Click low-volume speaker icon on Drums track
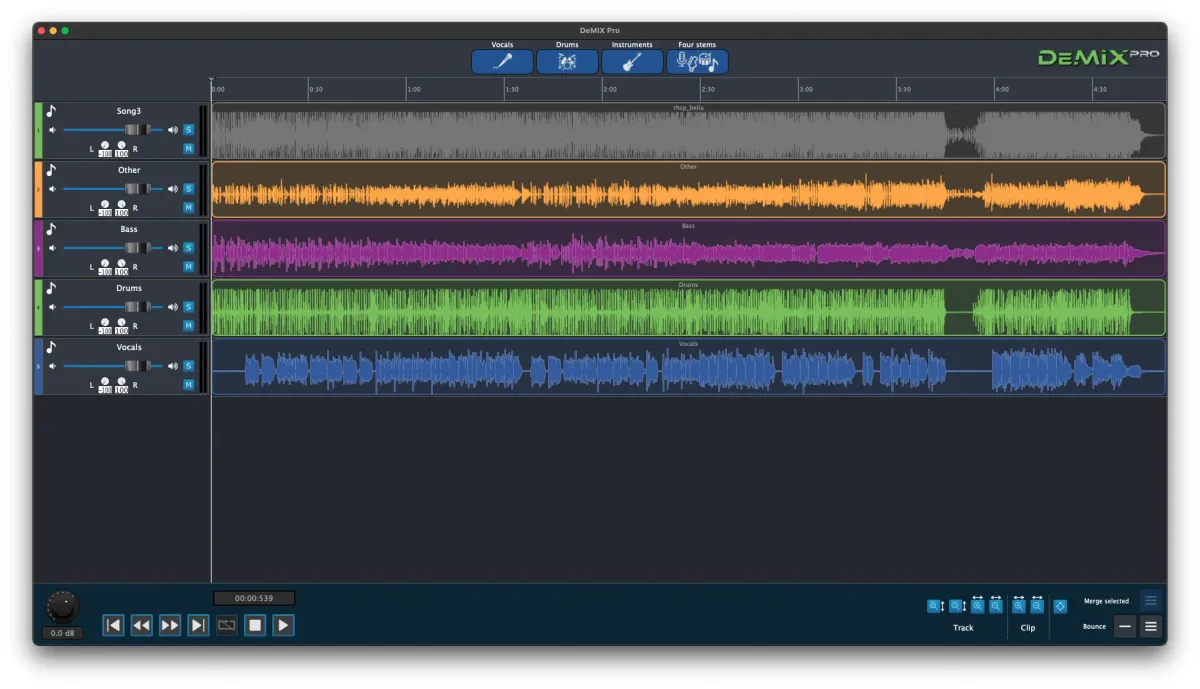This screenshot has width=1200, height=689. click(52, 307)
